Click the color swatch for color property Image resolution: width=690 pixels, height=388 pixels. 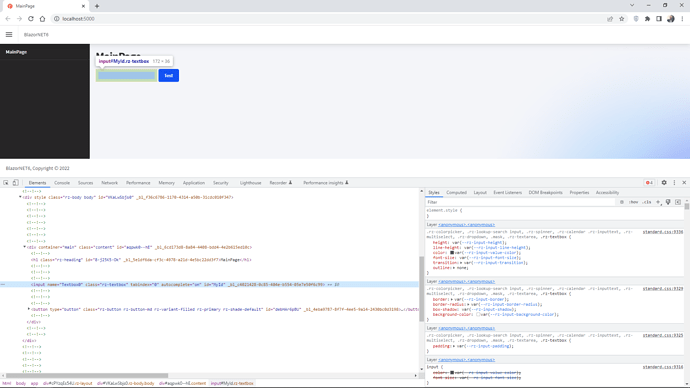click(452, 253)
